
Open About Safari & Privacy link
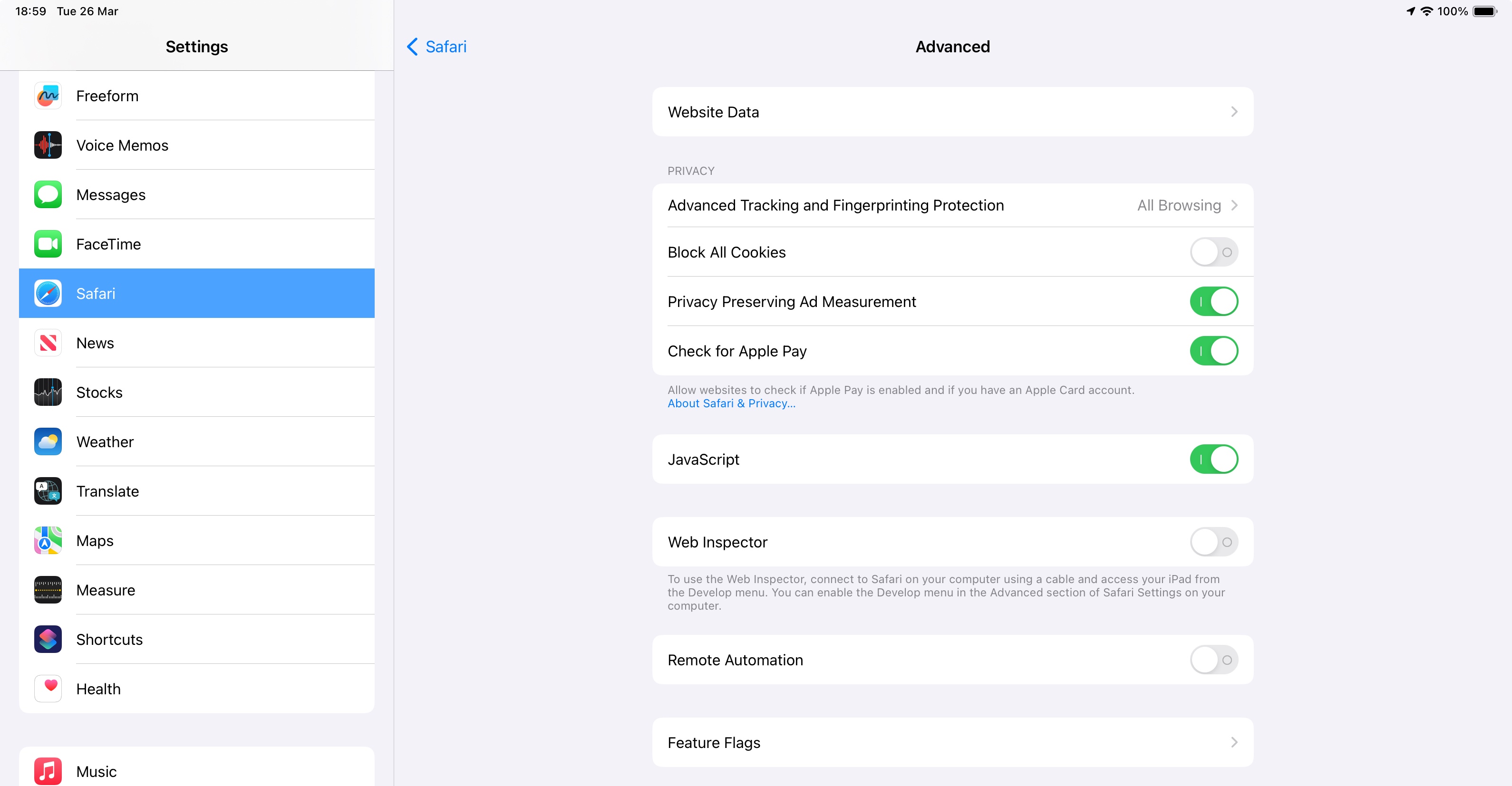731,403
